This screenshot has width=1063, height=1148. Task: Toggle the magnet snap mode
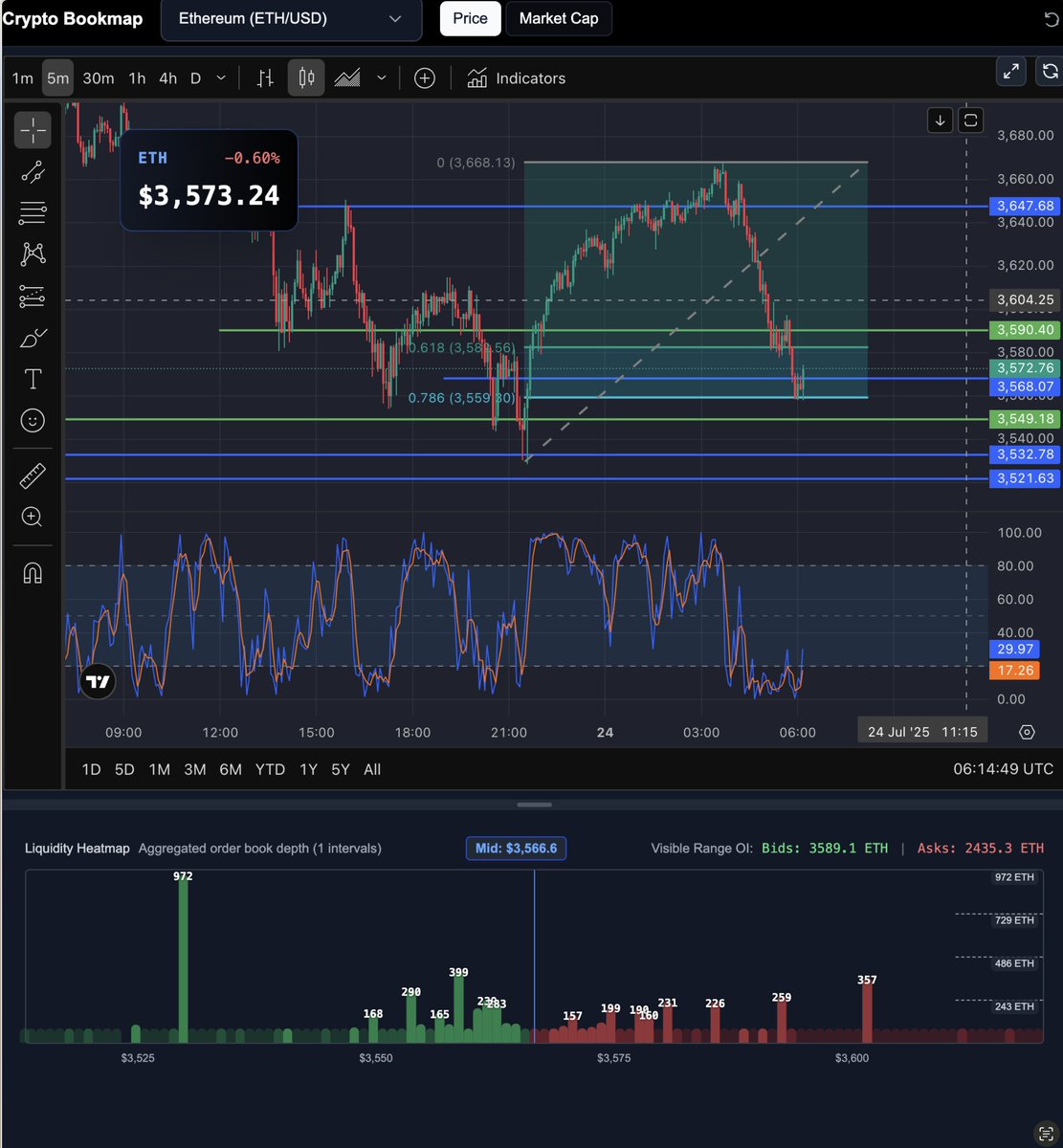click(33, 572)
